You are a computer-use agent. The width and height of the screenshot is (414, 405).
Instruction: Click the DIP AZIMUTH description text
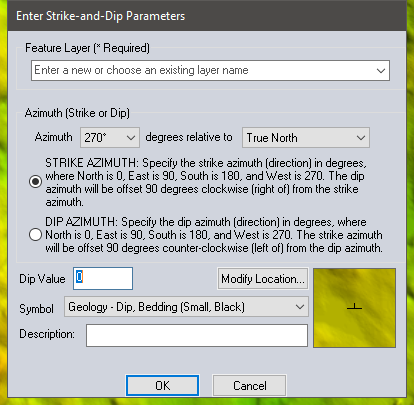click(214, 235)
